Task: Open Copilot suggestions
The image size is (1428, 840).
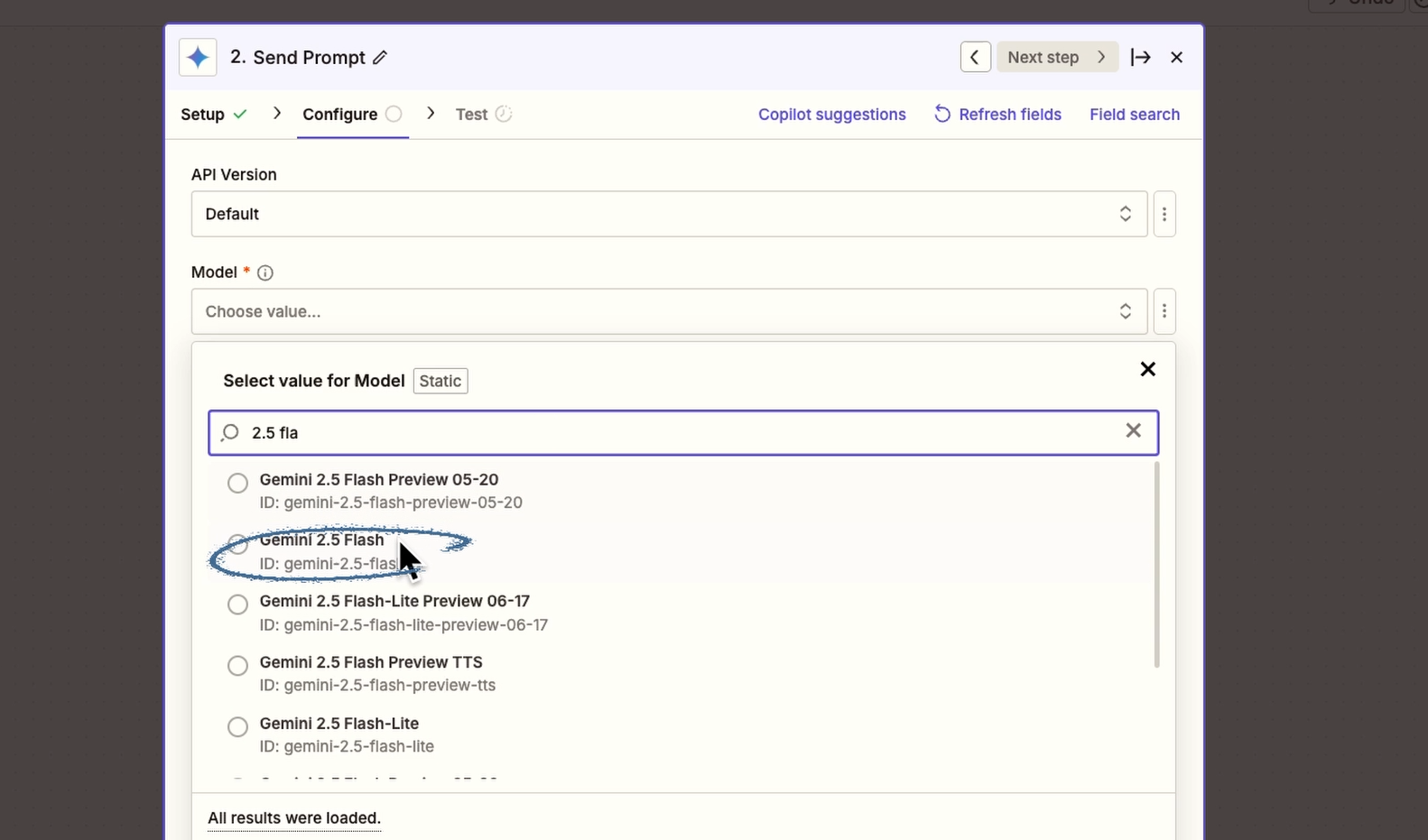Action: (x=831, y=115)
